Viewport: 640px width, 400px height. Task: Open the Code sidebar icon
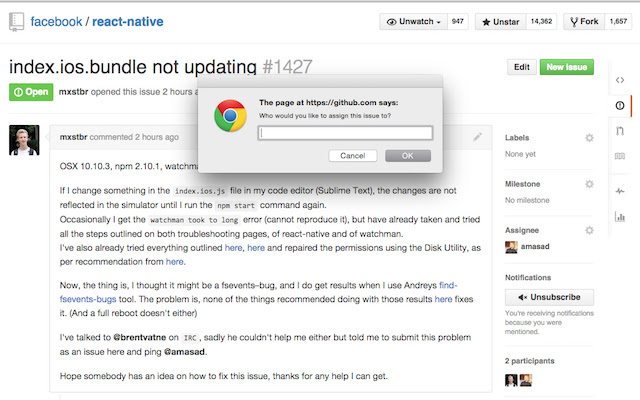point(620,80)
